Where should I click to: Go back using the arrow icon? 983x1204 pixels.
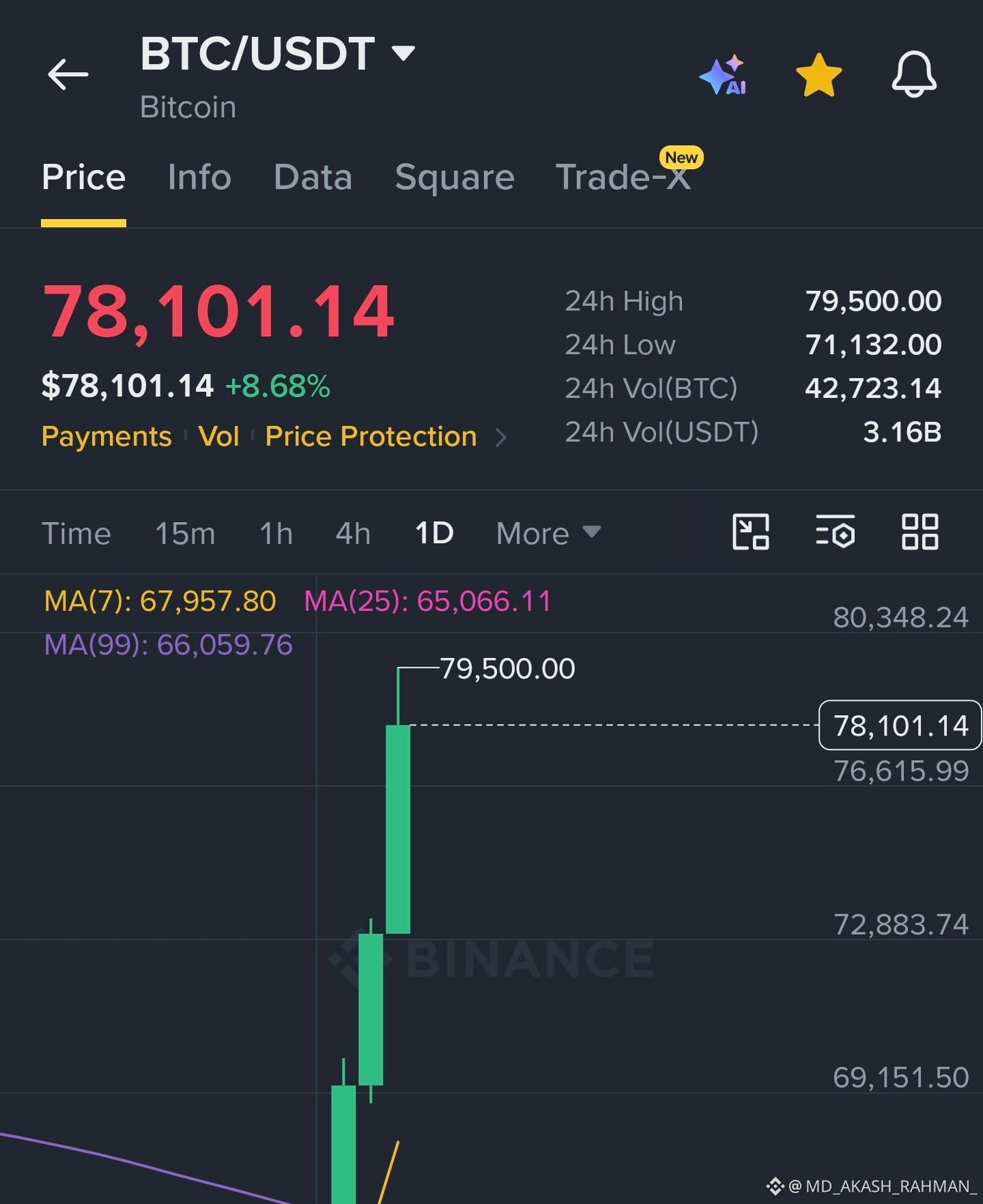68,74
